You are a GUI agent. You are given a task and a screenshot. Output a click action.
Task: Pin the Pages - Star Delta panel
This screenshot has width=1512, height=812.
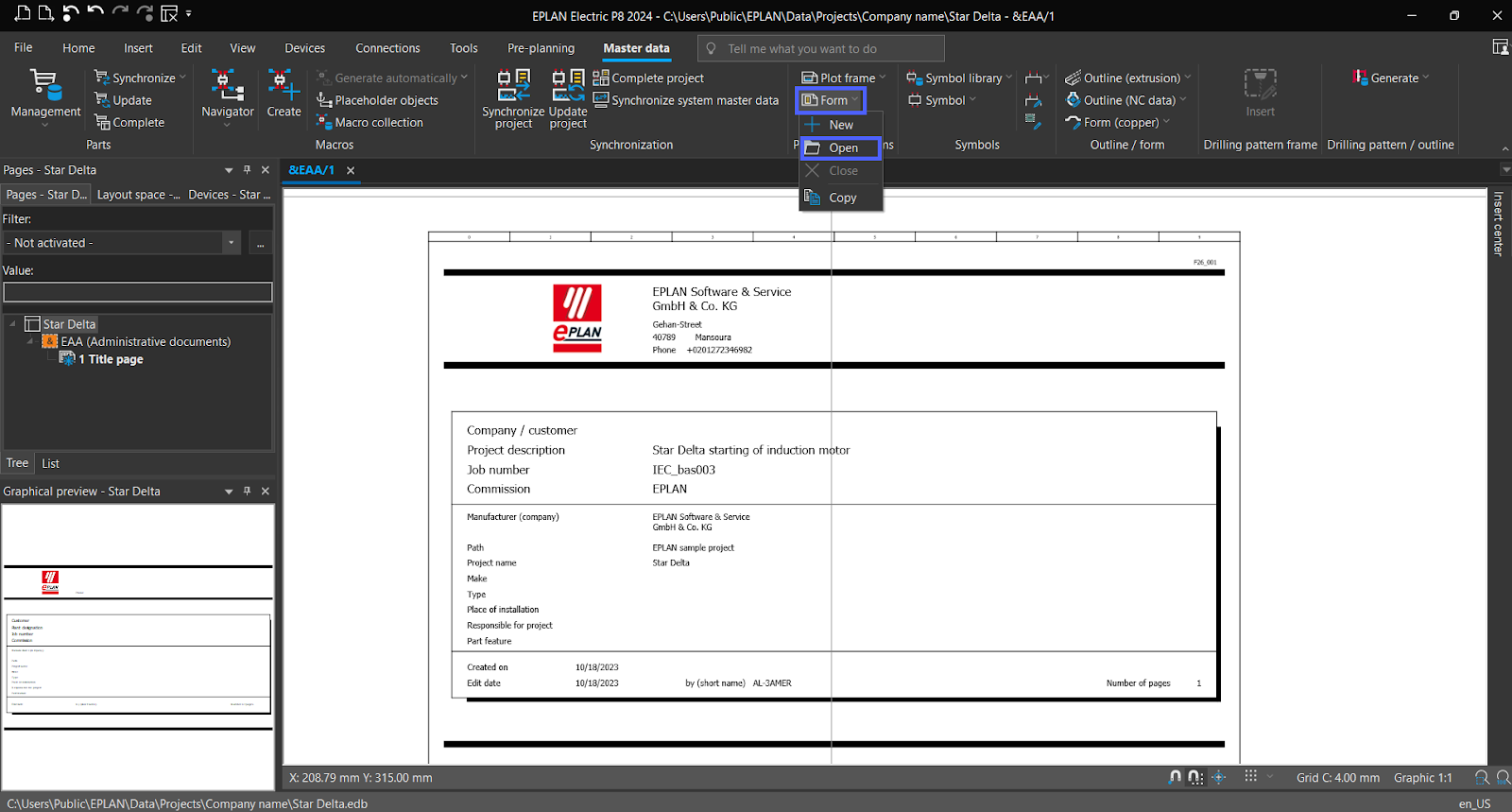[x=247, y=170]
